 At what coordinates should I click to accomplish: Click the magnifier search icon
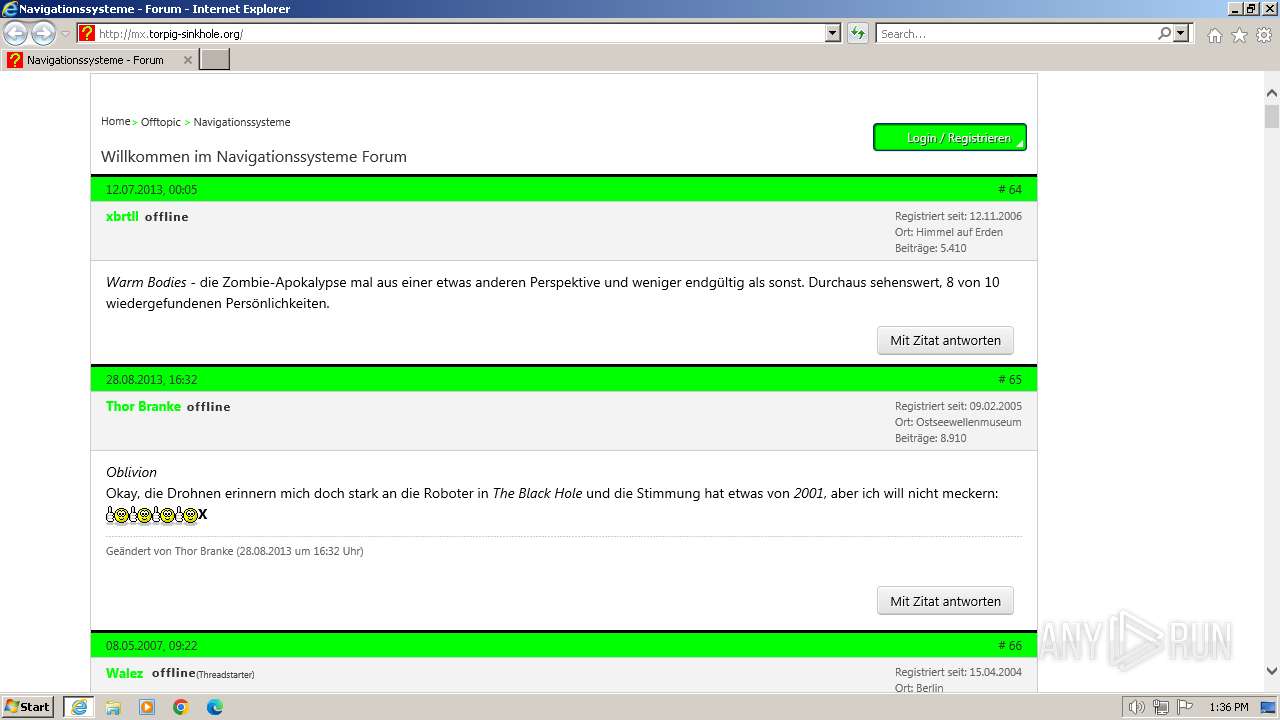[1164, 33]
